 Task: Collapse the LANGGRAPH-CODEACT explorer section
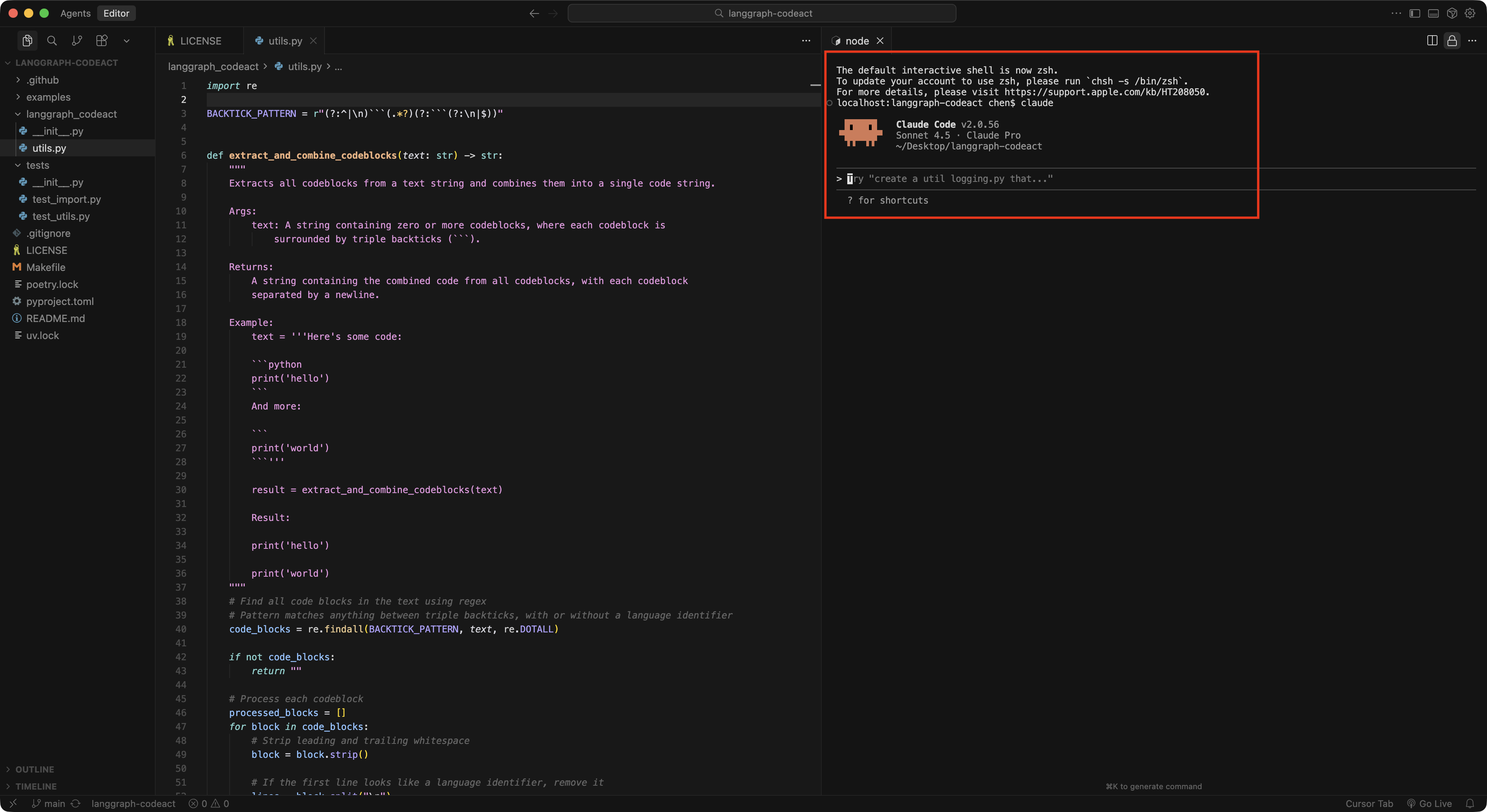pyautogui.click(x=66, y=63)
